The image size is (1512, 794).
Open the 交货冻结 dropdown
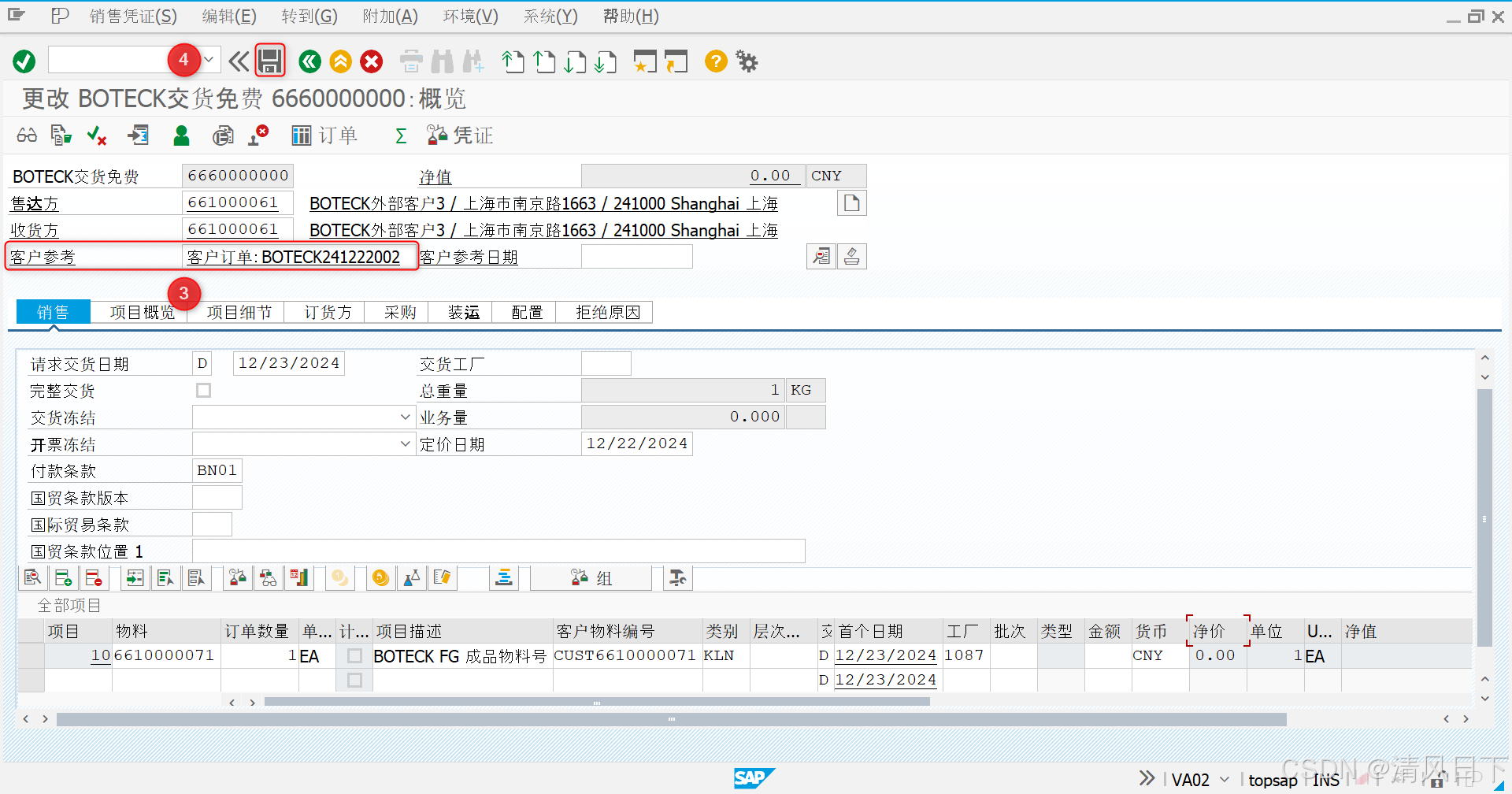405,417
